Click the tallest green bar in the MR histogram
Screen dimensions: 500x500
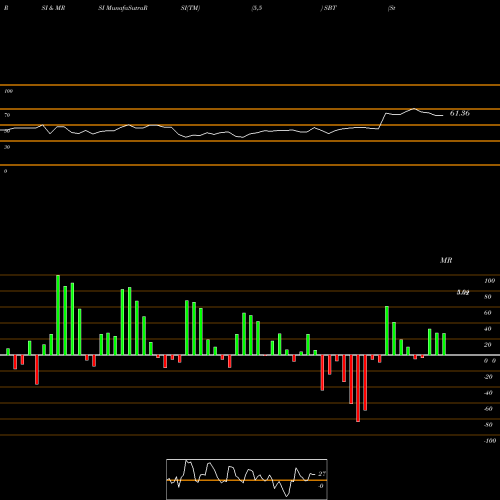(x=58, y=315)
